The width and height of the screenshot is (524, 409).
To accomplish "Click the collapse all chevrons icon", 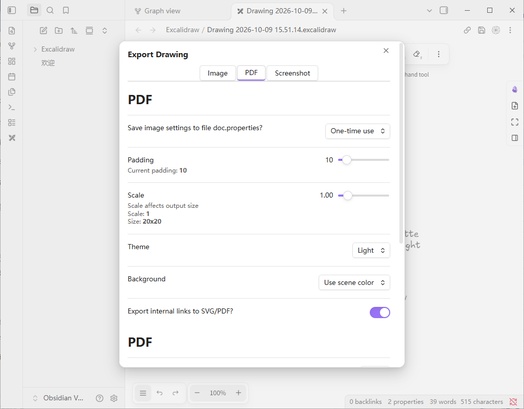I will pyautogui.click(x=105, y=31).
